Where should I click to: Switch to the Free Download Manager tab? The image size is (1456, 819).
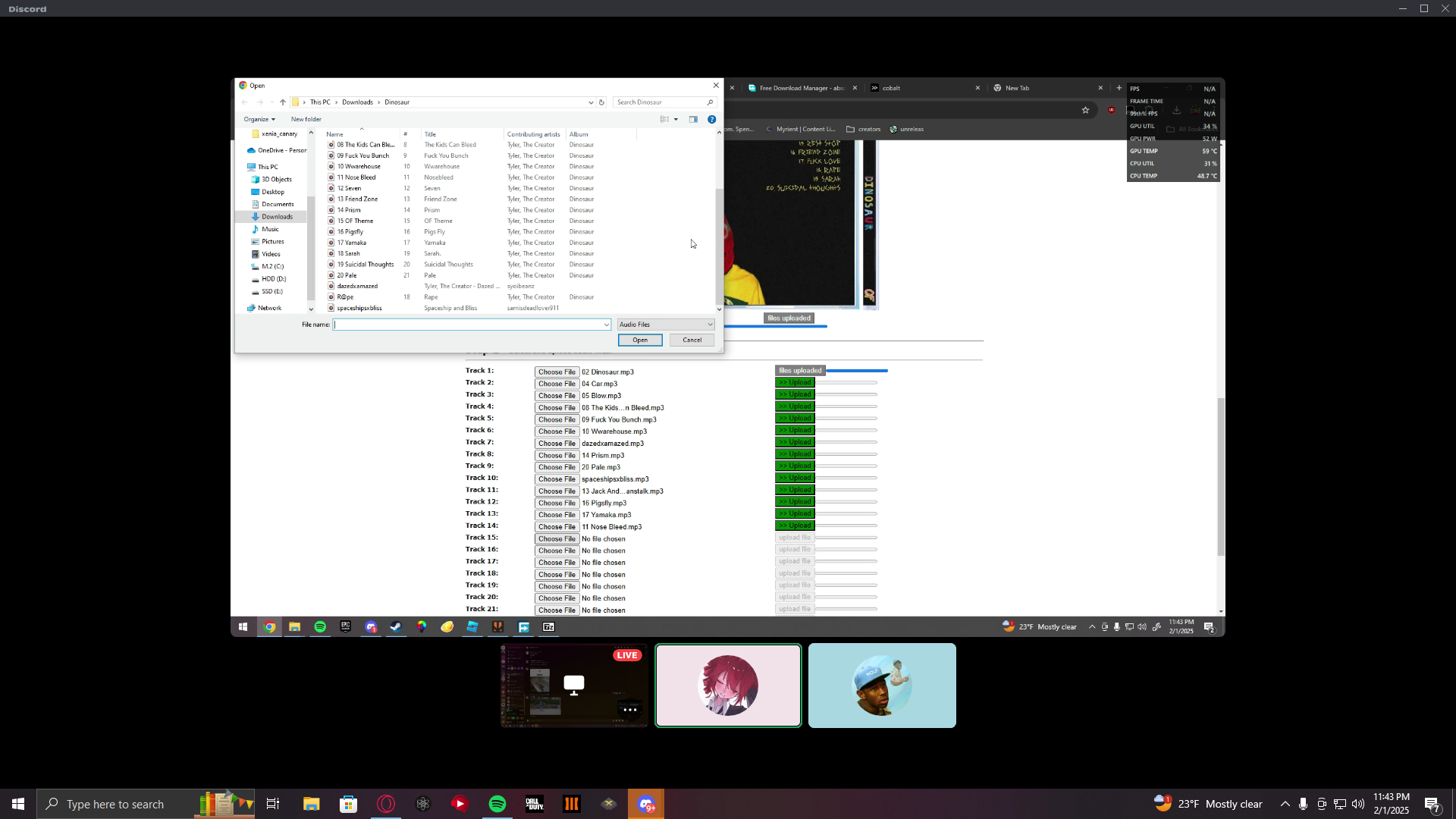point(801,88)
